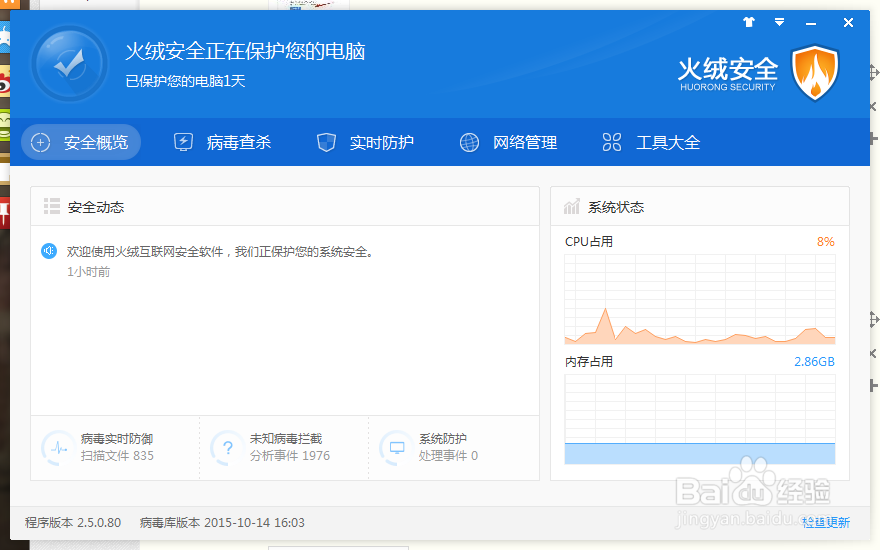Click the 1小时前 timestamp
Screen dimensions: 880x550
click(x=89, y=272)
